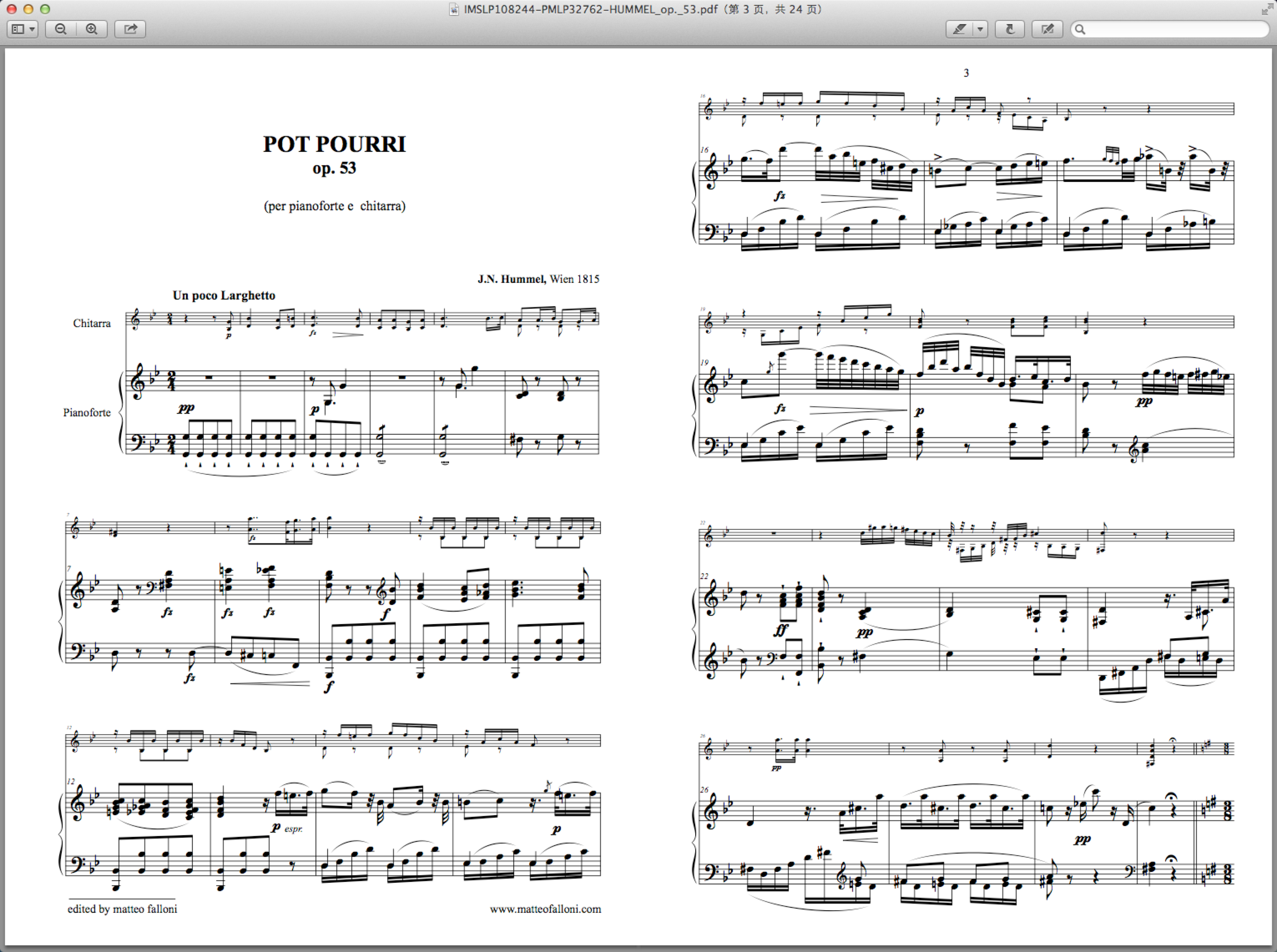
Task: Click the PDF document proxy icon in title
Action: tap(454, 10)
